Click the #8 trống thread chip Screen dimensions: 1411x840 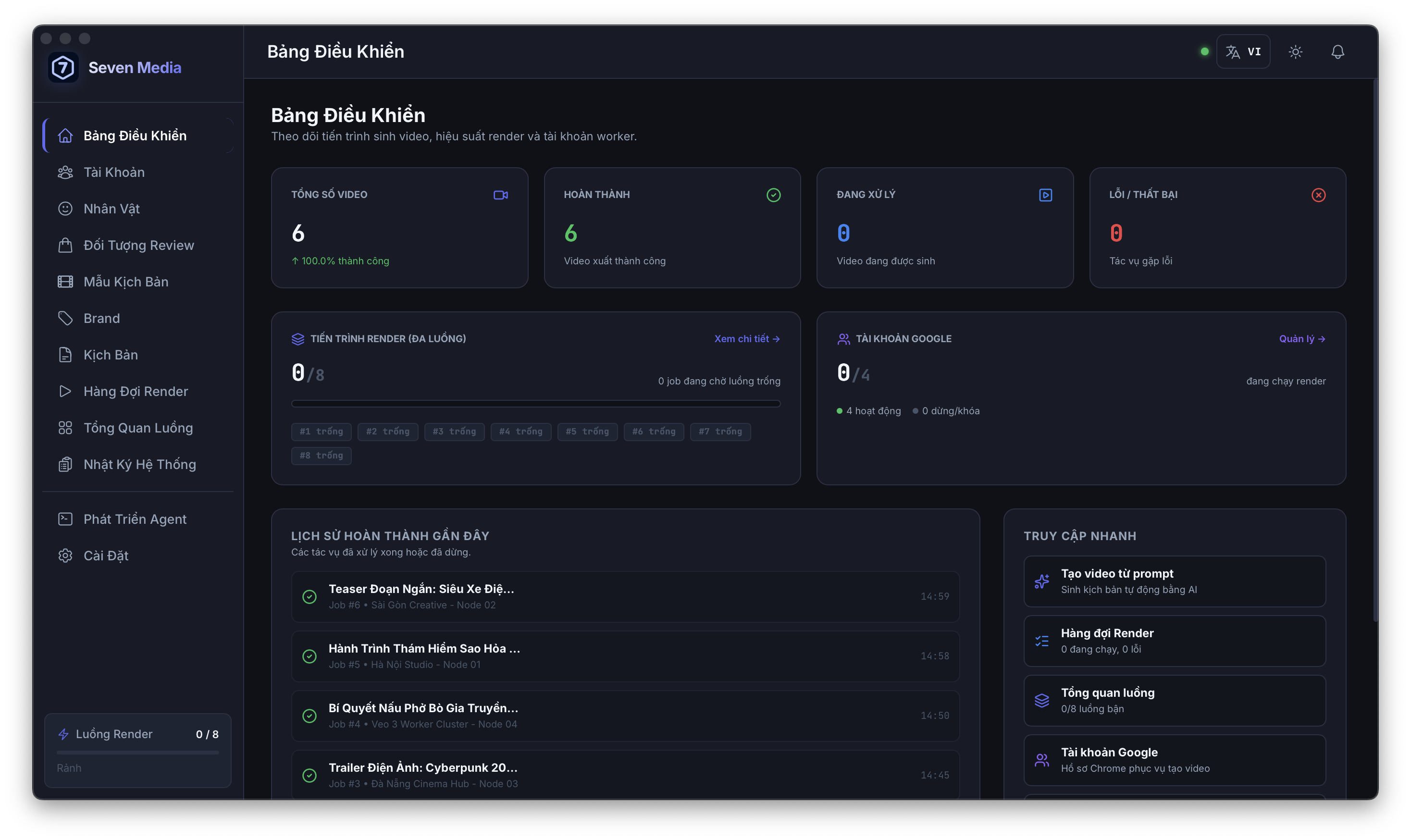(321, 455)
